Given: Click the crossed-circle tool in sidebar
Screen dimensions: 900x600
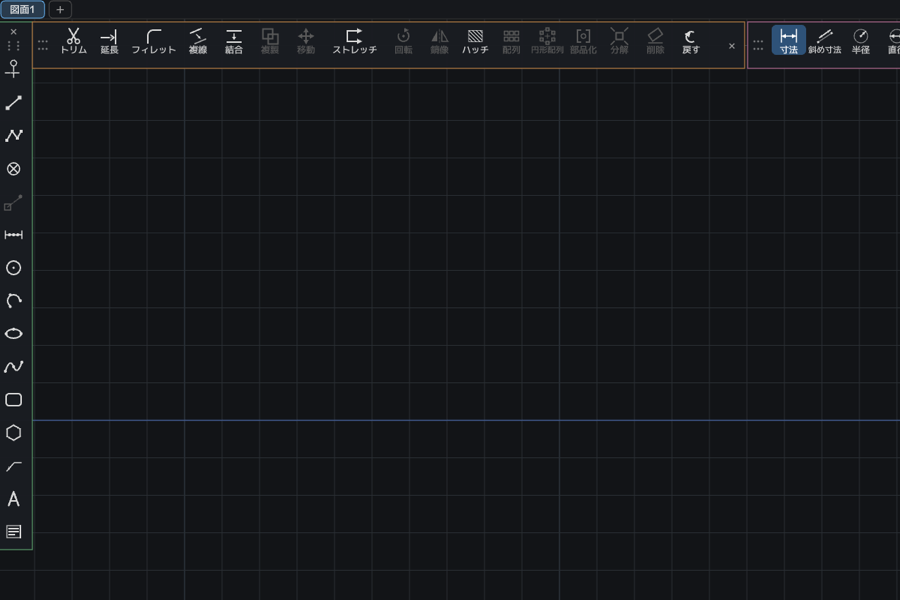Looking at the screenshot, I should point(13,169).
